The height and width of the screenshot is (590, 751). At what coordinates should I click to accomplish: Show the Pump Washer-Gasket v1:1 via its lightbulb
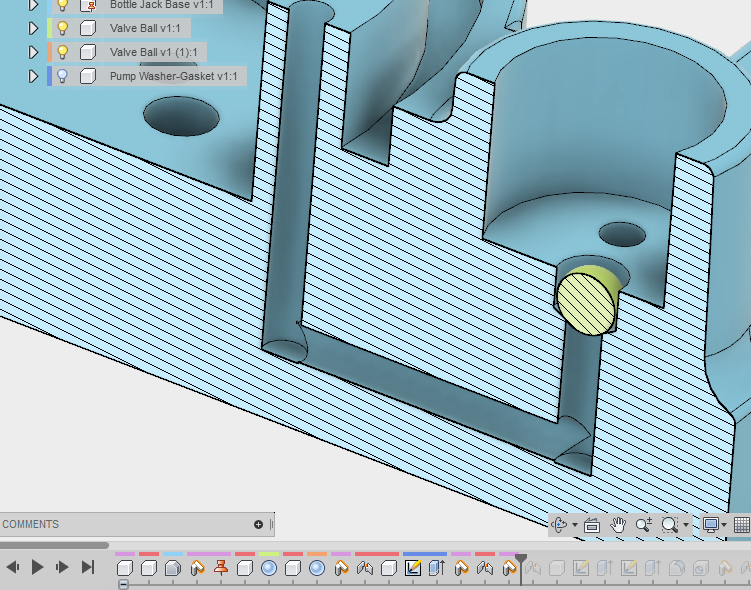pos(62,76)
